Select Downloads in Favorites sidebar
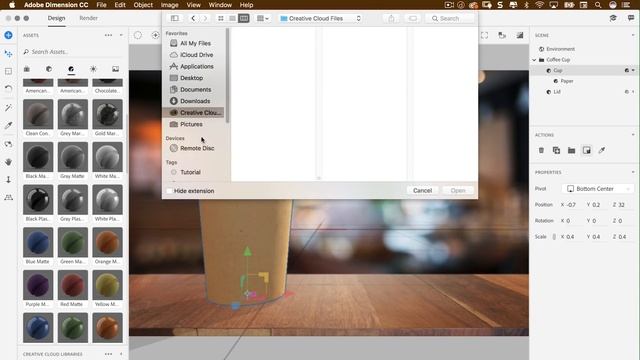The width and height of the screenshot is (640, 360). 195,101
